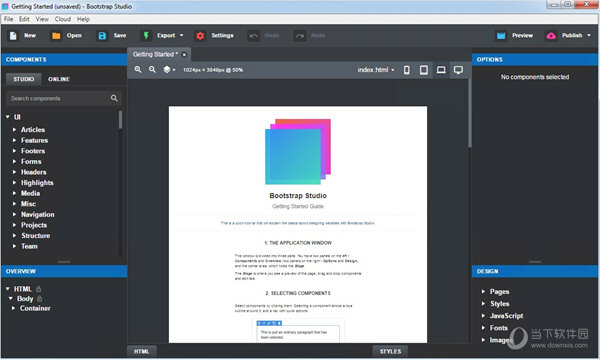Click the New document icon

(13, 36)
